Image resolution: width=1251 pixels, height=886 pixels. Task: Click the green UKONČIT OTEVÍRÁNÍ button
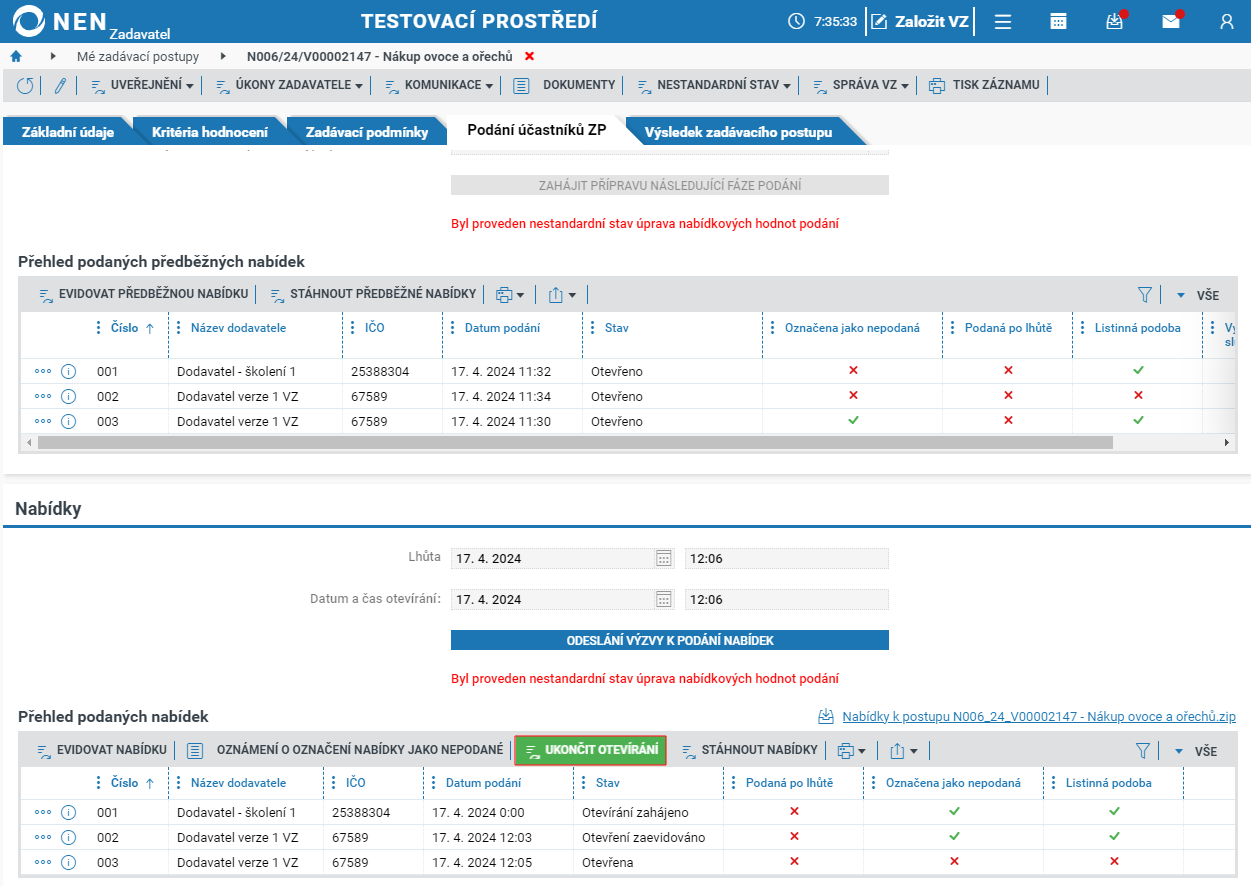(x=591, y=750)
